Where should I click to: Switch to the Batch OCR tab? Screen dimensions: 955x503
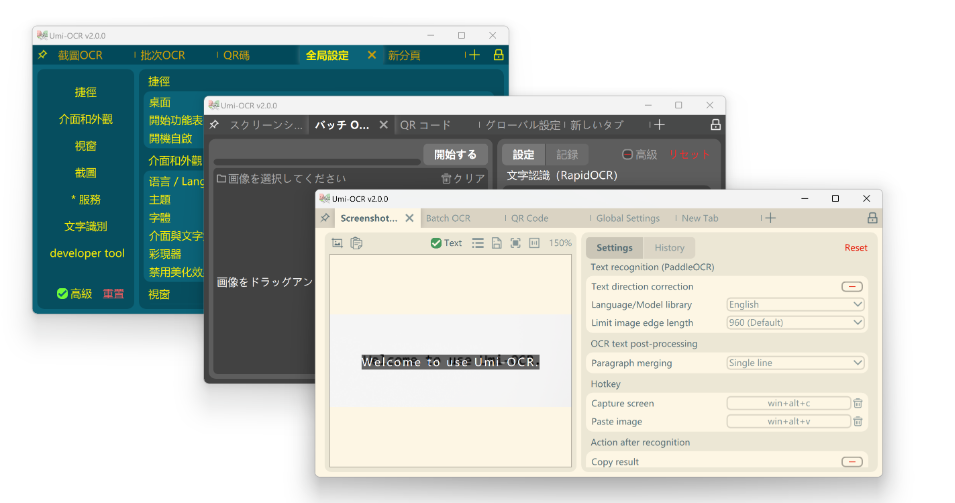[448, 218]
